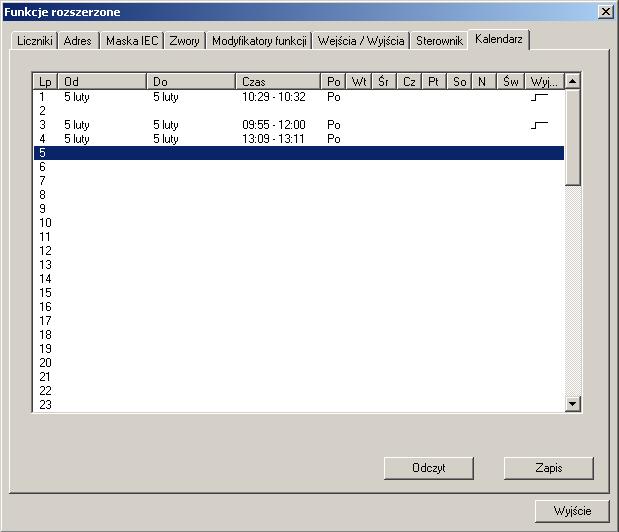Select row number 7
Viewport: 619px width, 532px height.
point(299,181)
